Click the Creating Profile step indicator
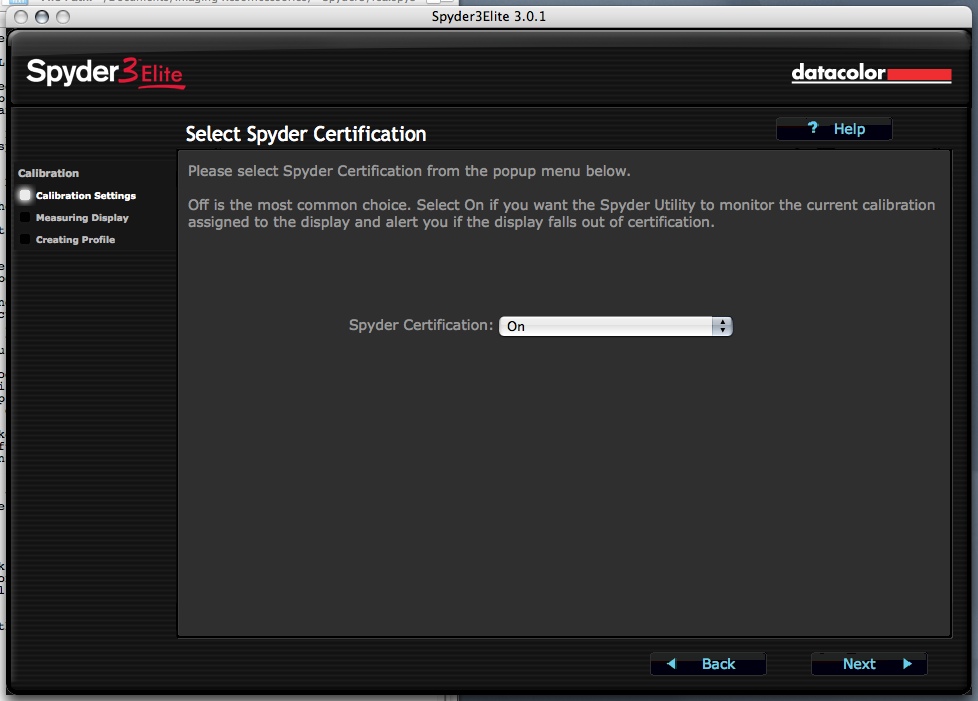The width and height of the screenshot is (978, 701). click(x=25, y=240)
